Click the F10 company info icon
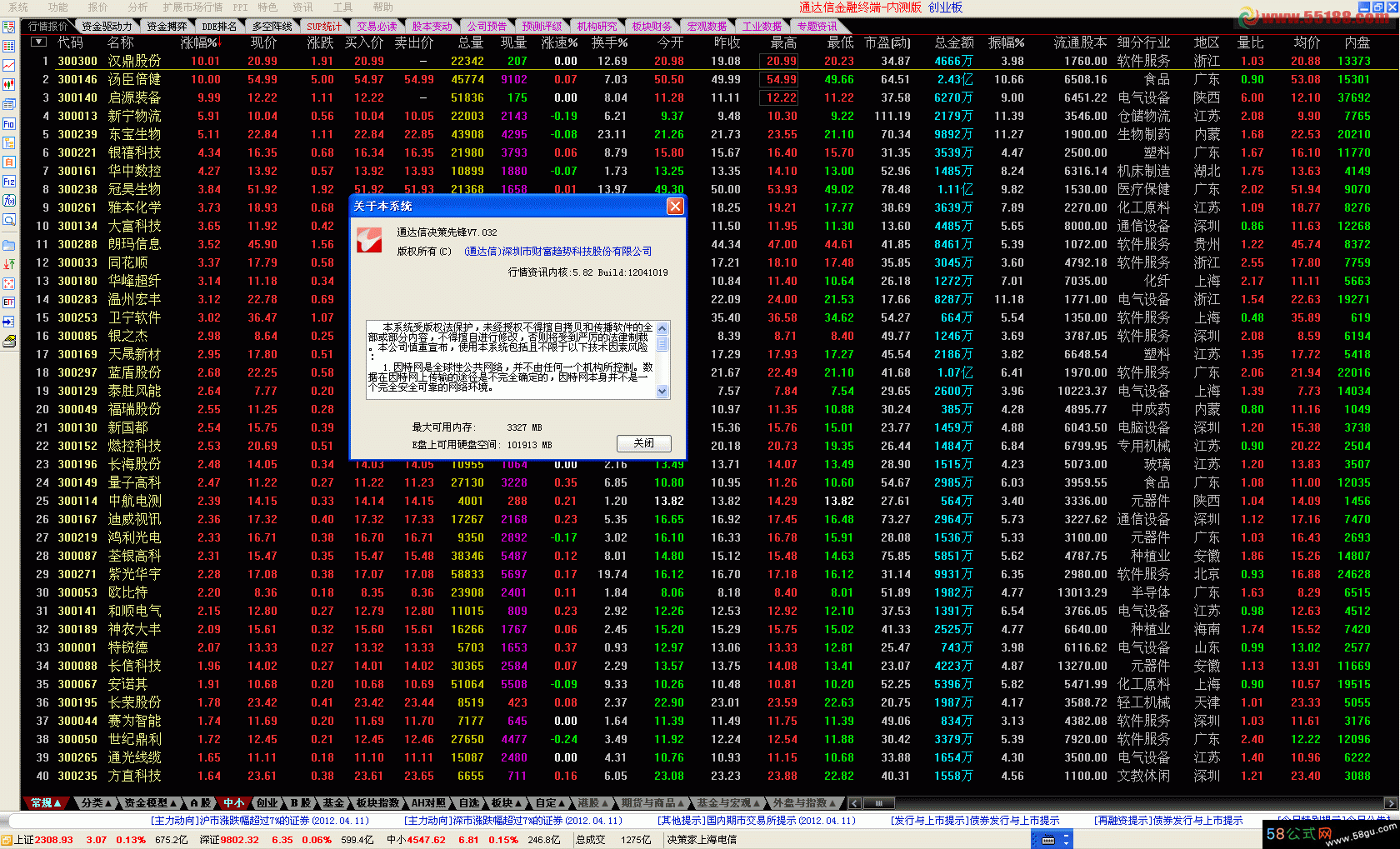The image size is (1400, 849). click(x=9, y=123)
